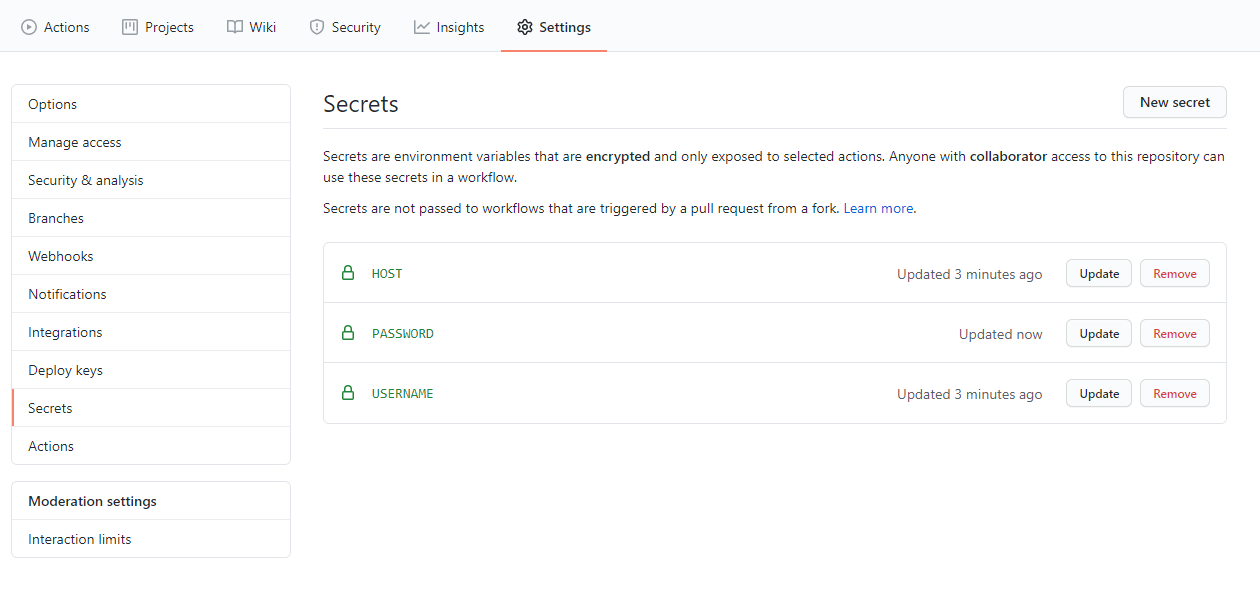The image size is (1260, 604).
Task: Click the Actions play icon in the top navigation
Action: [29, 27]
